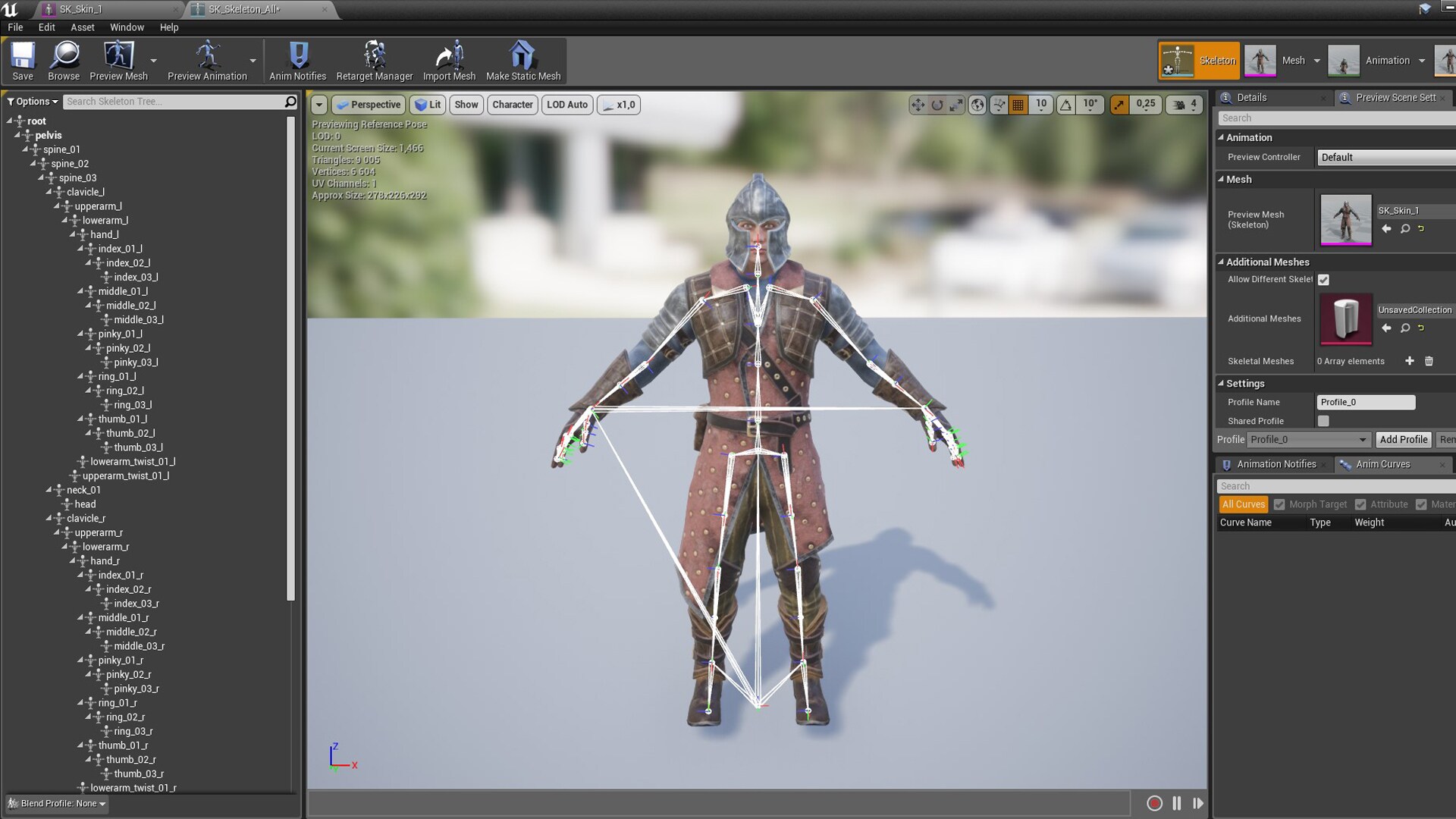Open the Asset menu
The width and height of the screenshot is (1456, 819).
82,27
